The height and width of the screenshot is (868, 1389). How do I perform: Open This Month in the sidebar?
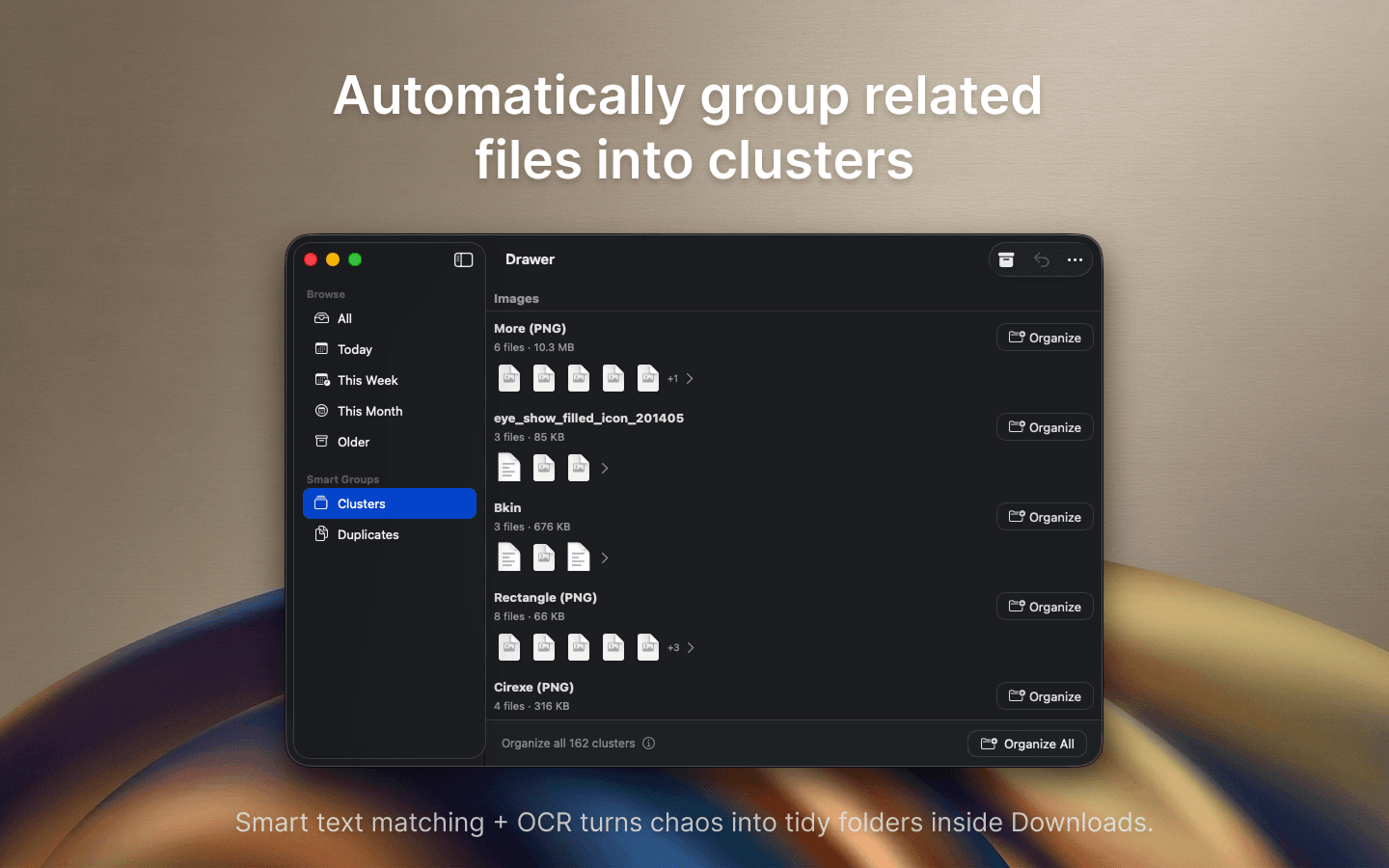click(x=390, y=411)
